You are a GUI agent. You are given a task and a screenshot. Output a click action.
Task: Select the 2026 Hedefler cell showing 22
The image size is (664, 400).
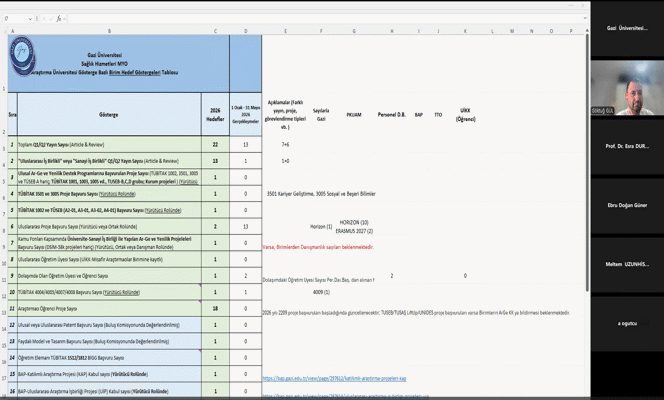tap(215, 144)
